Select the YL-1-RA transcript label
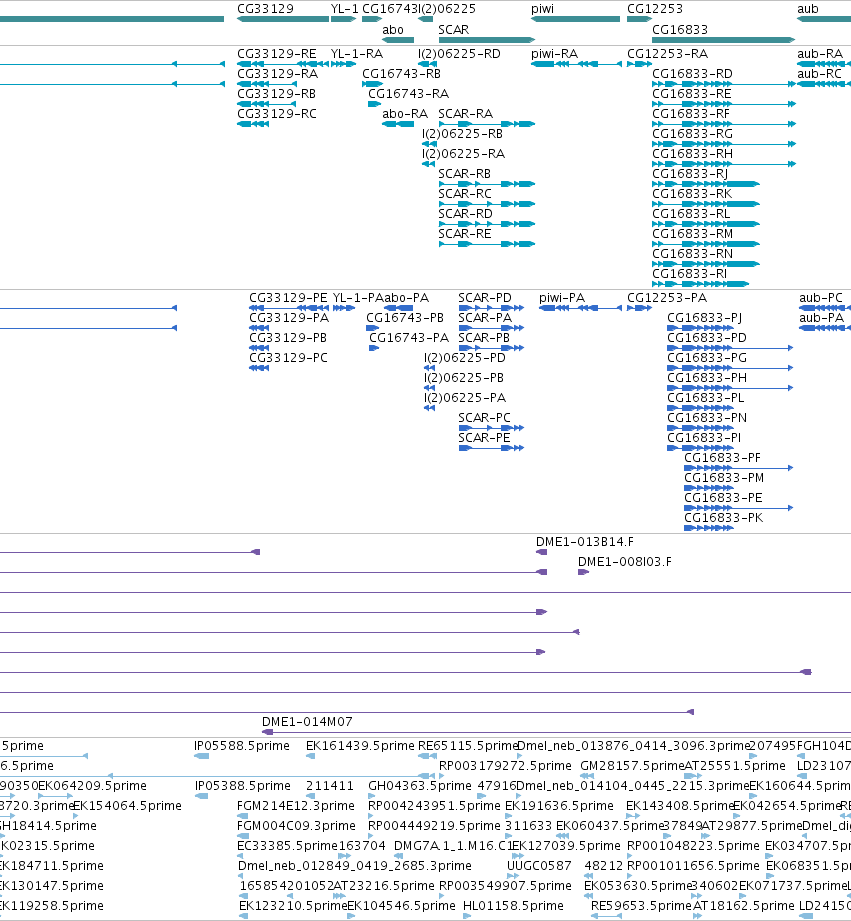Viewport: 851px width, 921px height. [x=356, y=54]
